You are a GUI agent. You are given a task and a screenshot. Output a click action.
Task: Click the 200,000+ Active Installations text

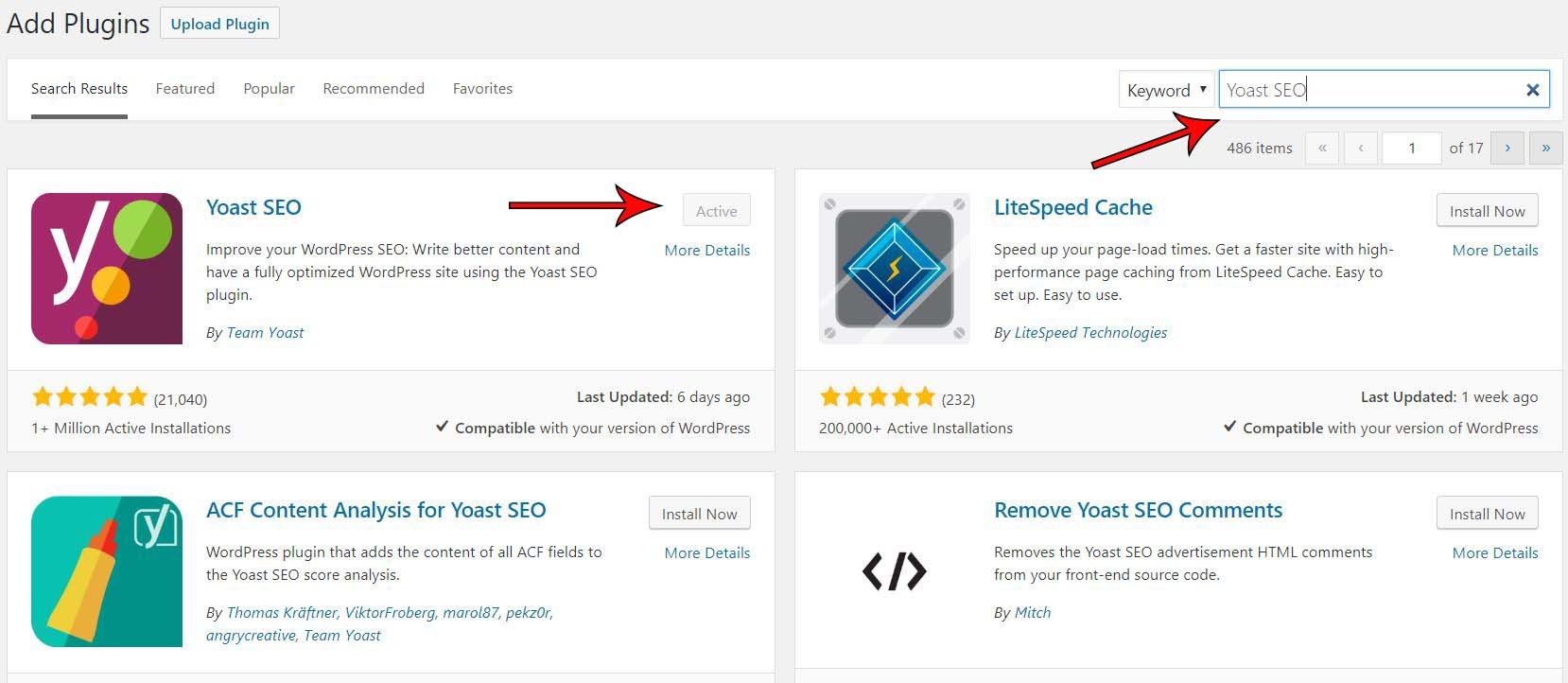point(915,428)
